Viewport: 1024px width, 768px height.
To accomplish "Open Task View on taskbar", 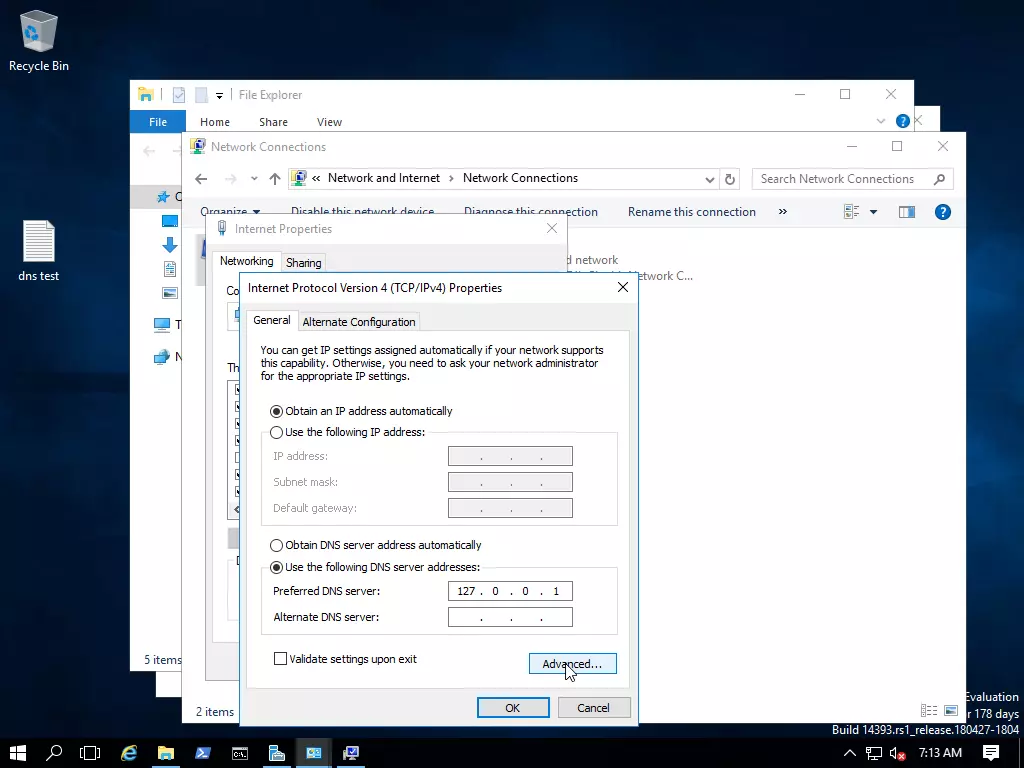I will (90, 753).
